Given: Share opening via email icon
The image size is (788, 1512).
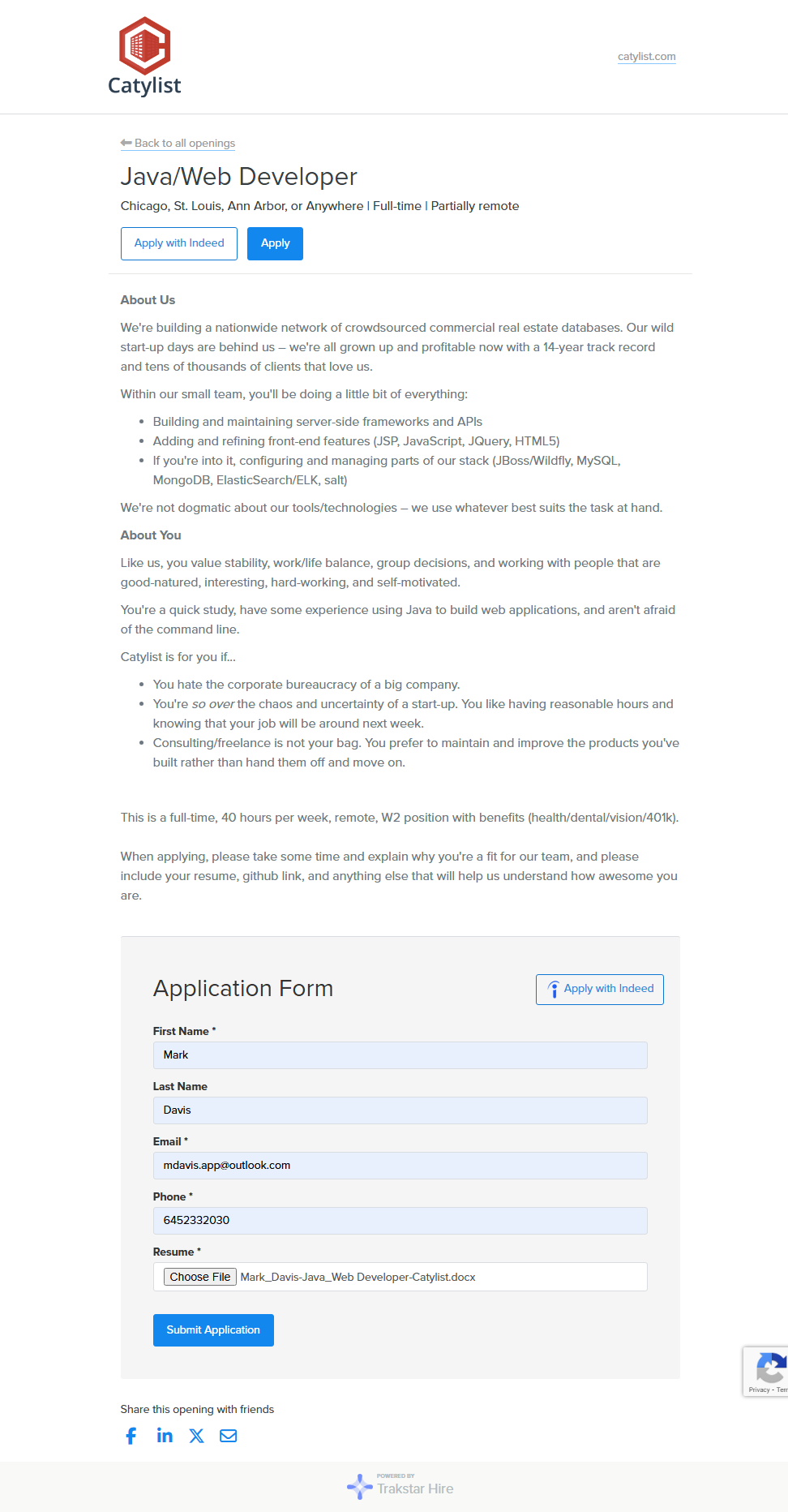Looking at the screenshot, I should 229,1436.
